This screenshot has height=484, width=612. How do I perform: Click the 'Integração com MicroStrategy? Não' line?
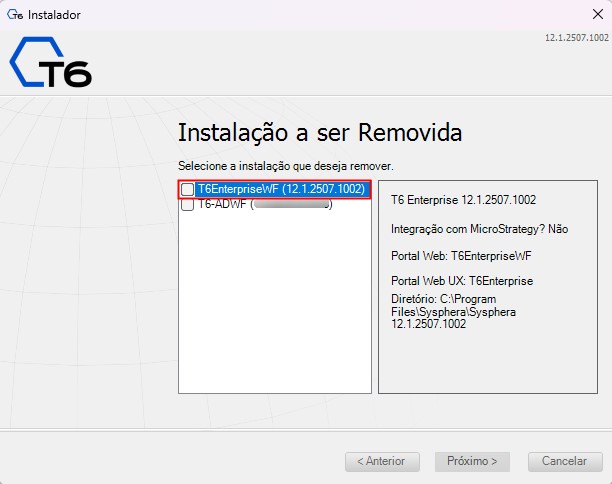(479, 229)
